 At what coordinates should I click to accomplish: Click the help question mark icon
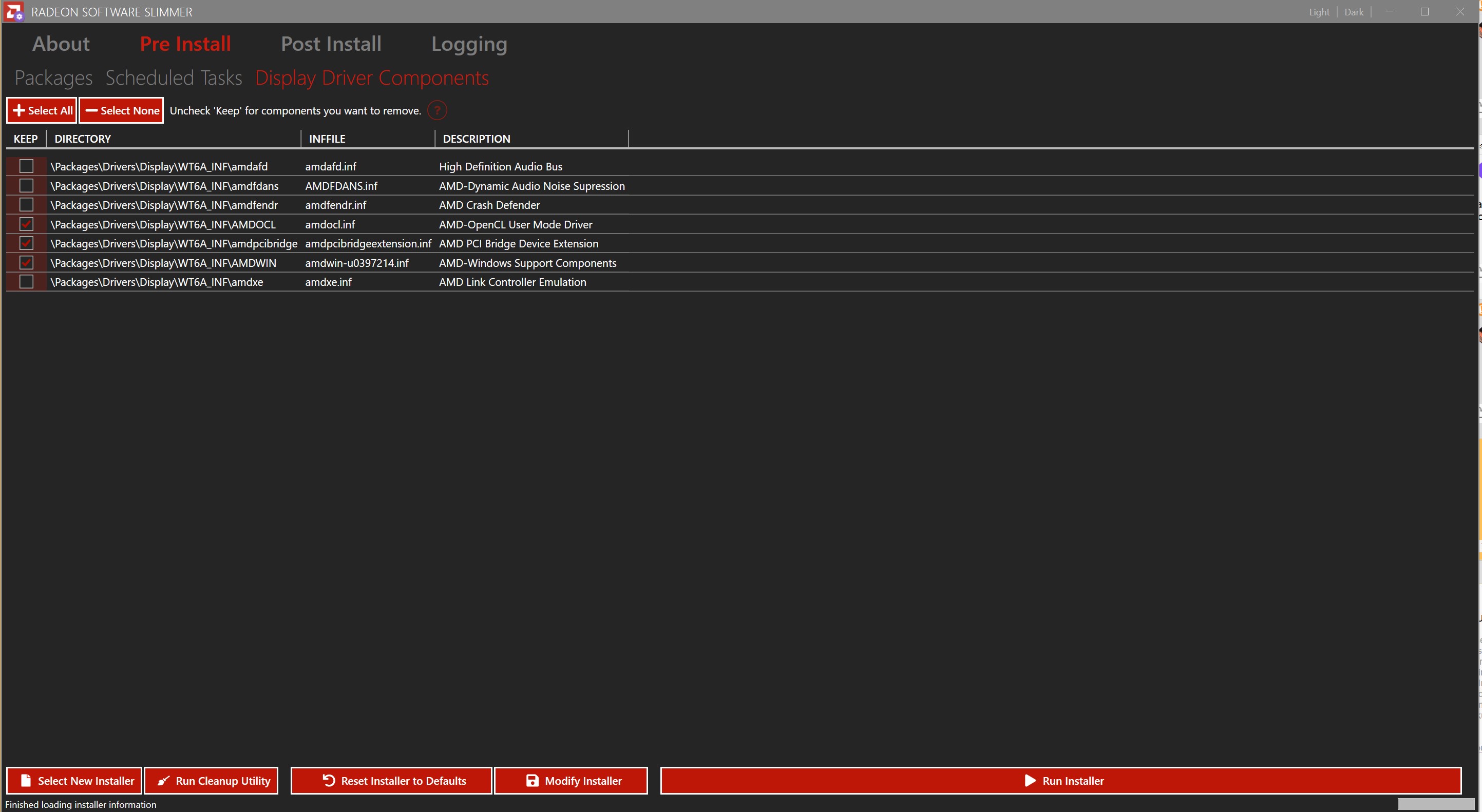coord(437,110)
